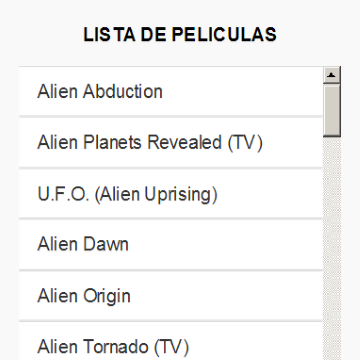Image resolution: width=360 pixels, height=360 pixels.
Task: Select the Alien Dawn movie item
Action: 171,244
